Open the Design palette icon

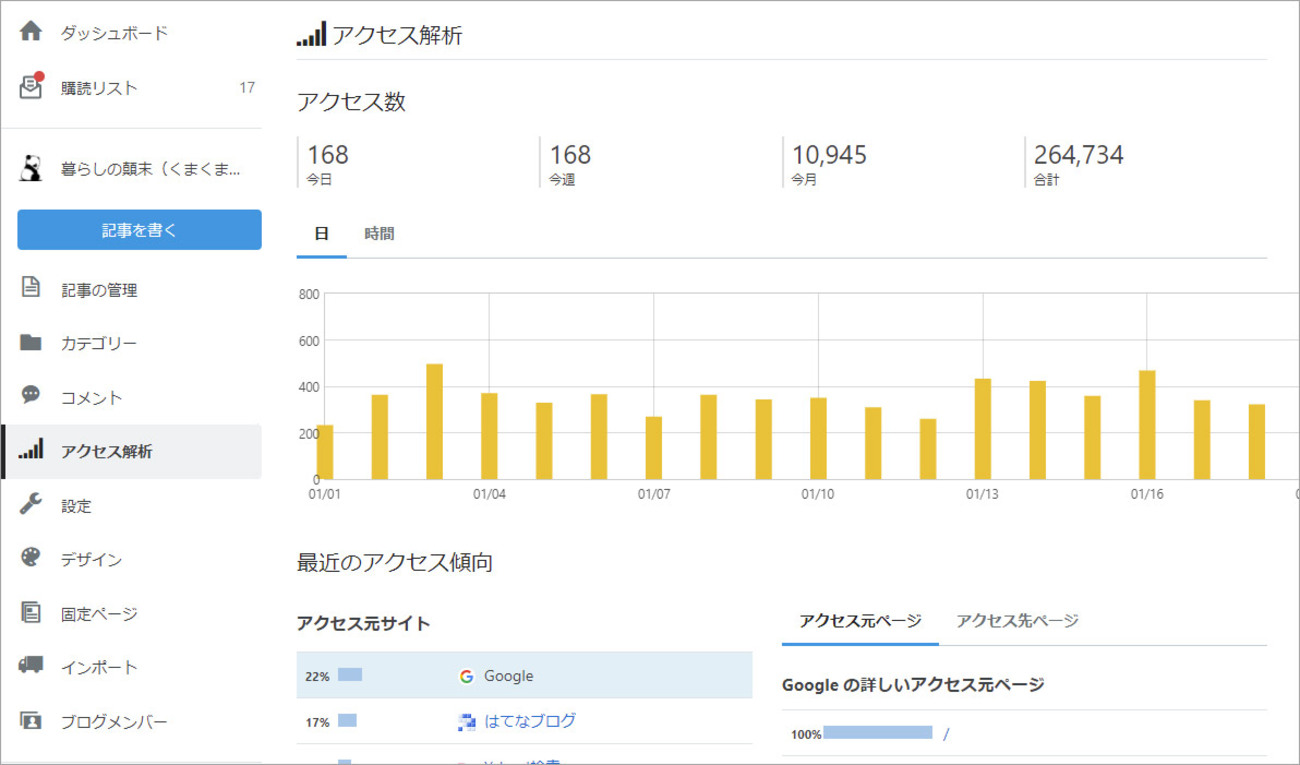tap(31, 558)
